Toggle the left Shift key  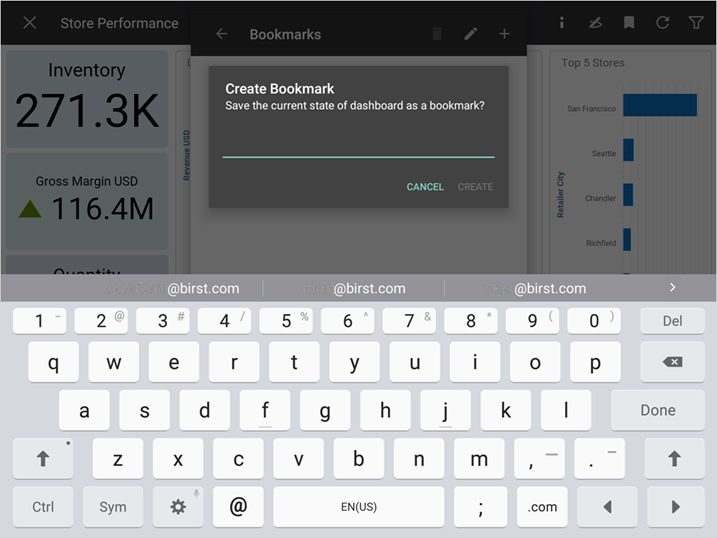click(x=43, y=459)
